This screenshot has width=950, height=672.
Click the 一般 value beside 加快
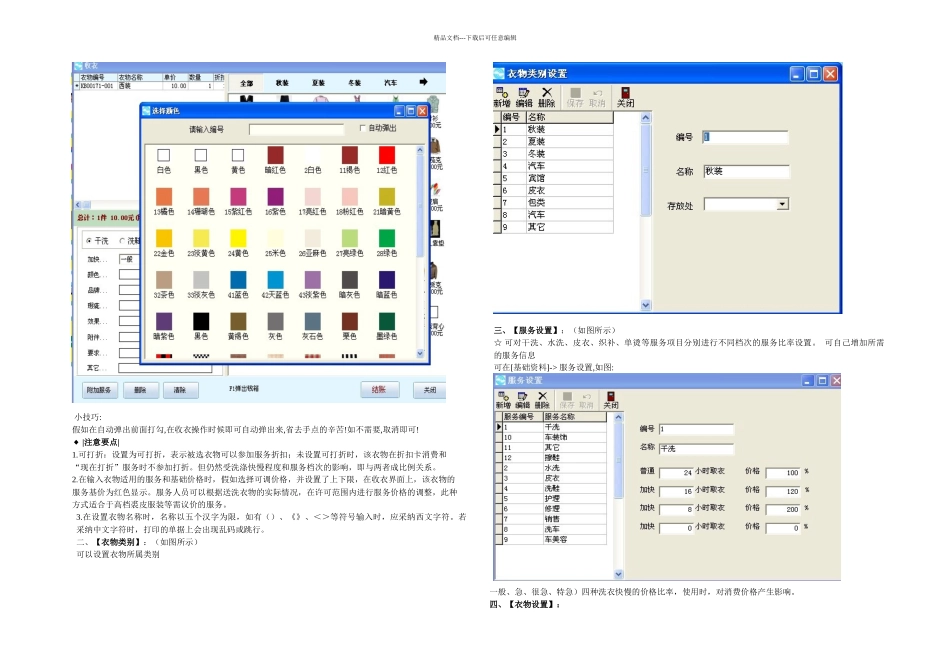point(129,259)
